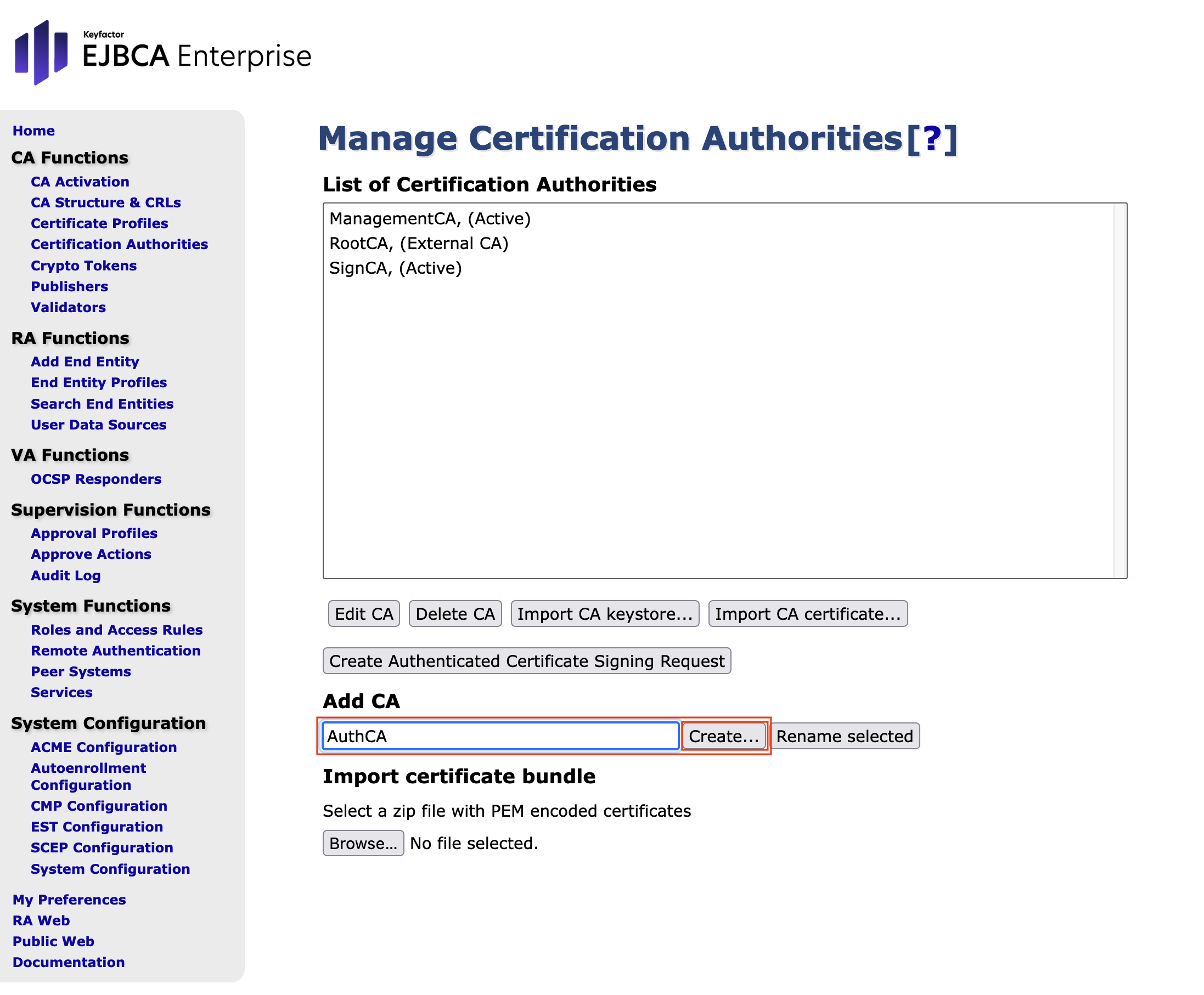Open Crypto Tokens in sidebar
1204x995 pixels.
coord(84,265)
